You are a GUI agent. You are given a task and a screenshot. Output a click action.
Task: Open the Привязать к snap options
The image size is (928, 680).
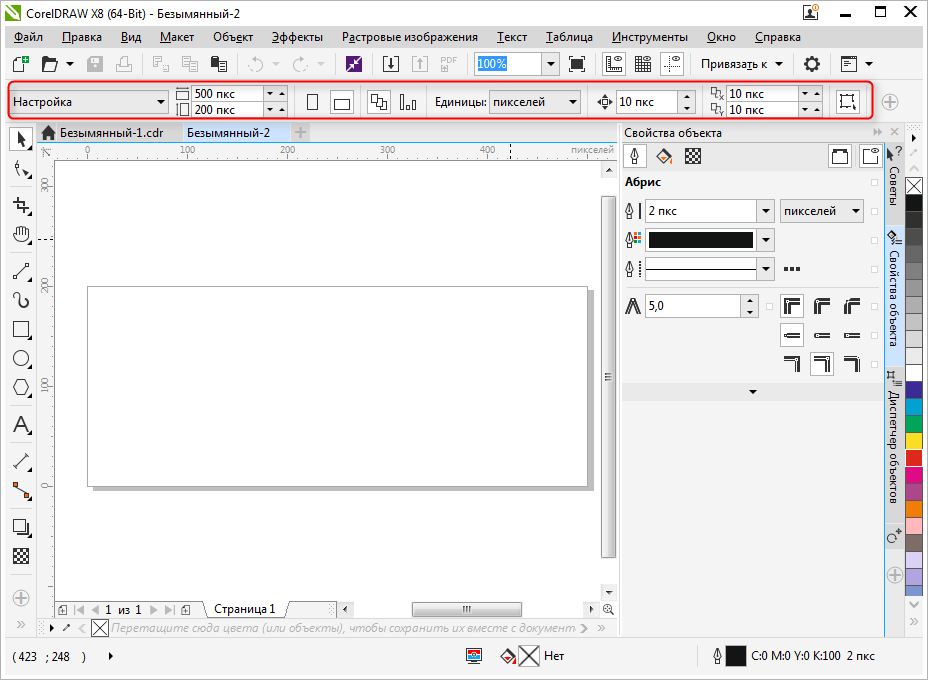(741, 64)
